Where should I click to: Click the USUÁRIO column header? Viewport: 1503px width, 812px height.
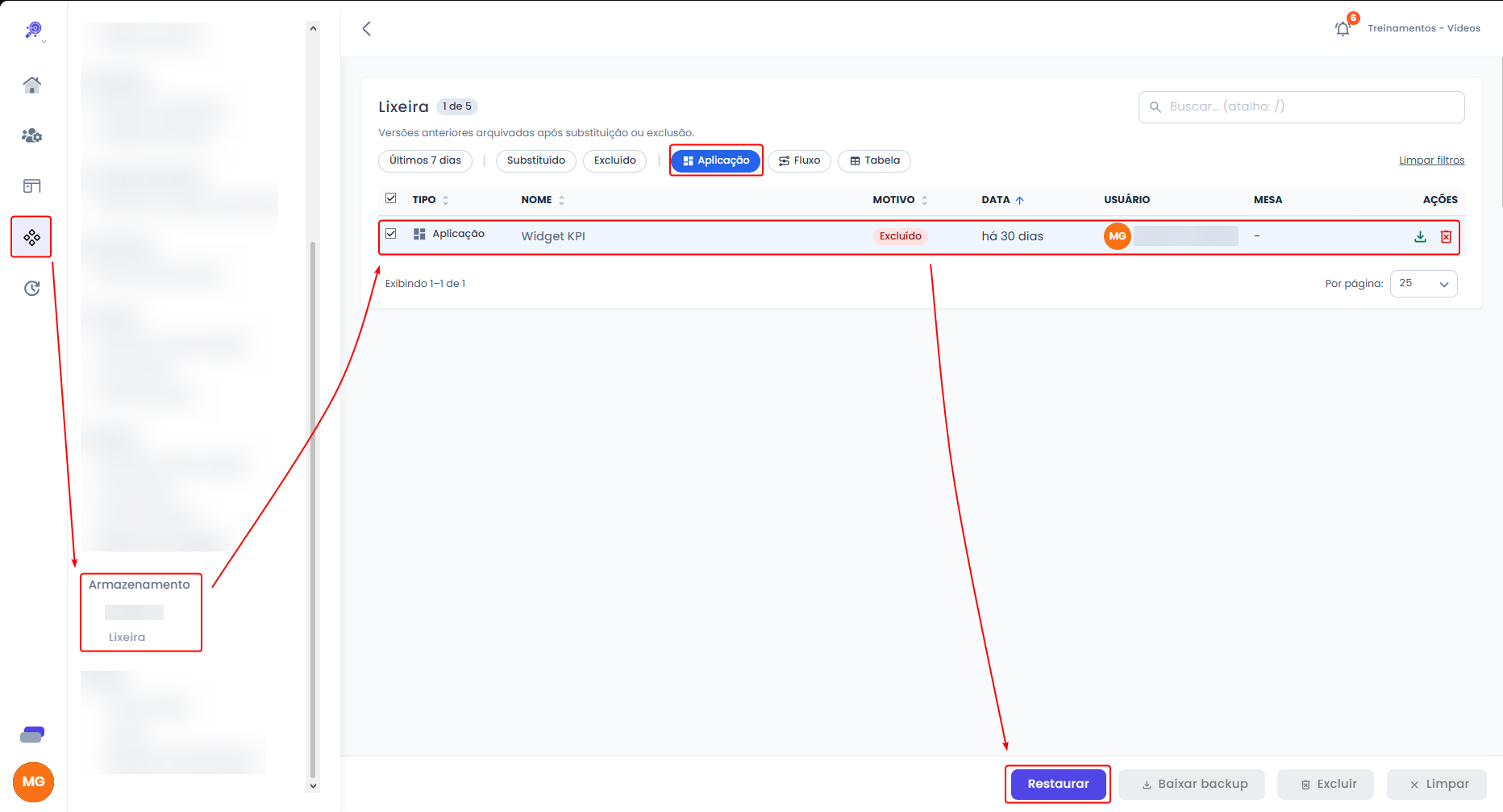[1126, 200]
